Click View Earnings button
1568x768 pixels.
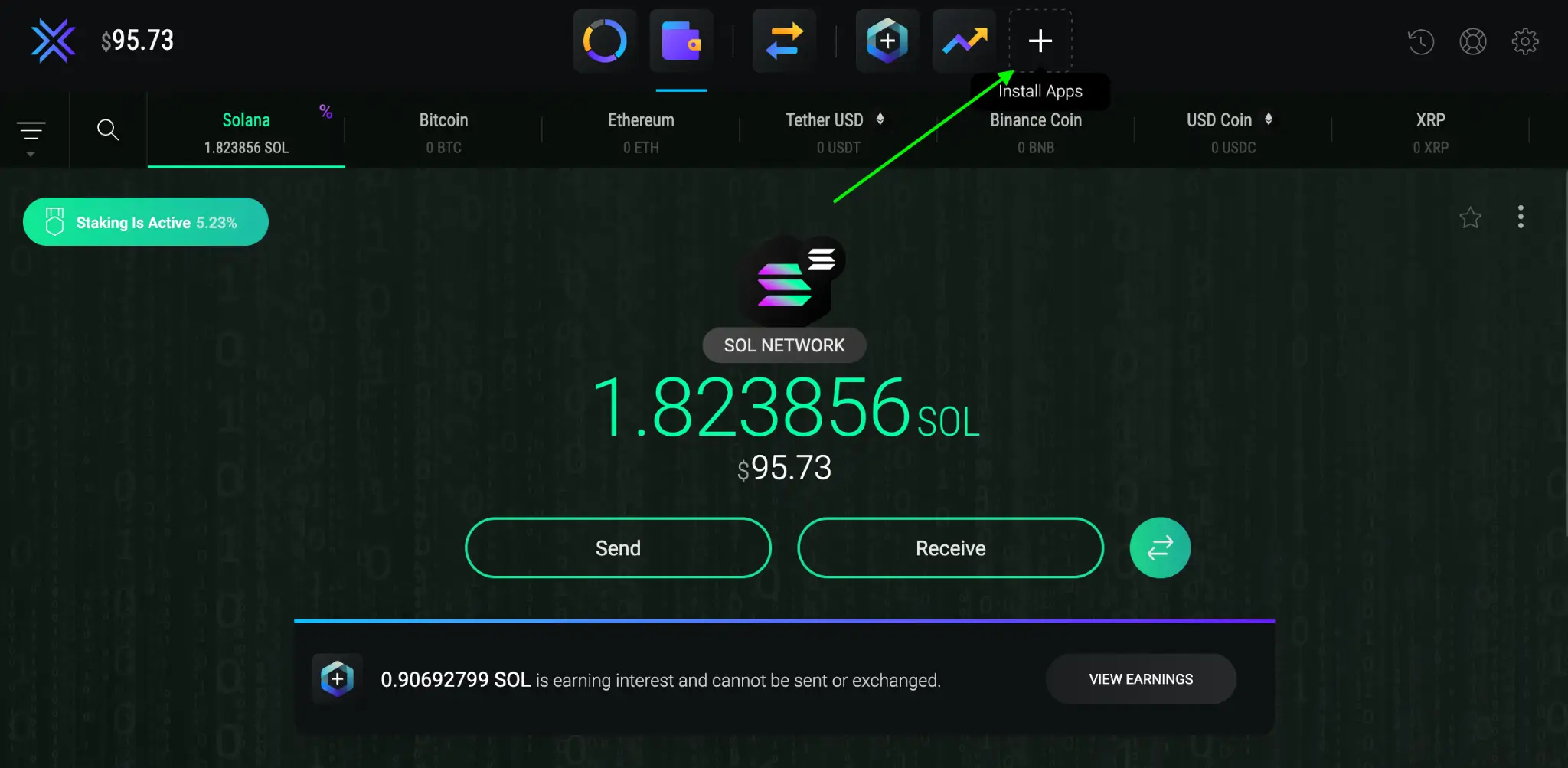pyautogui.click(x=1141, y=679)
